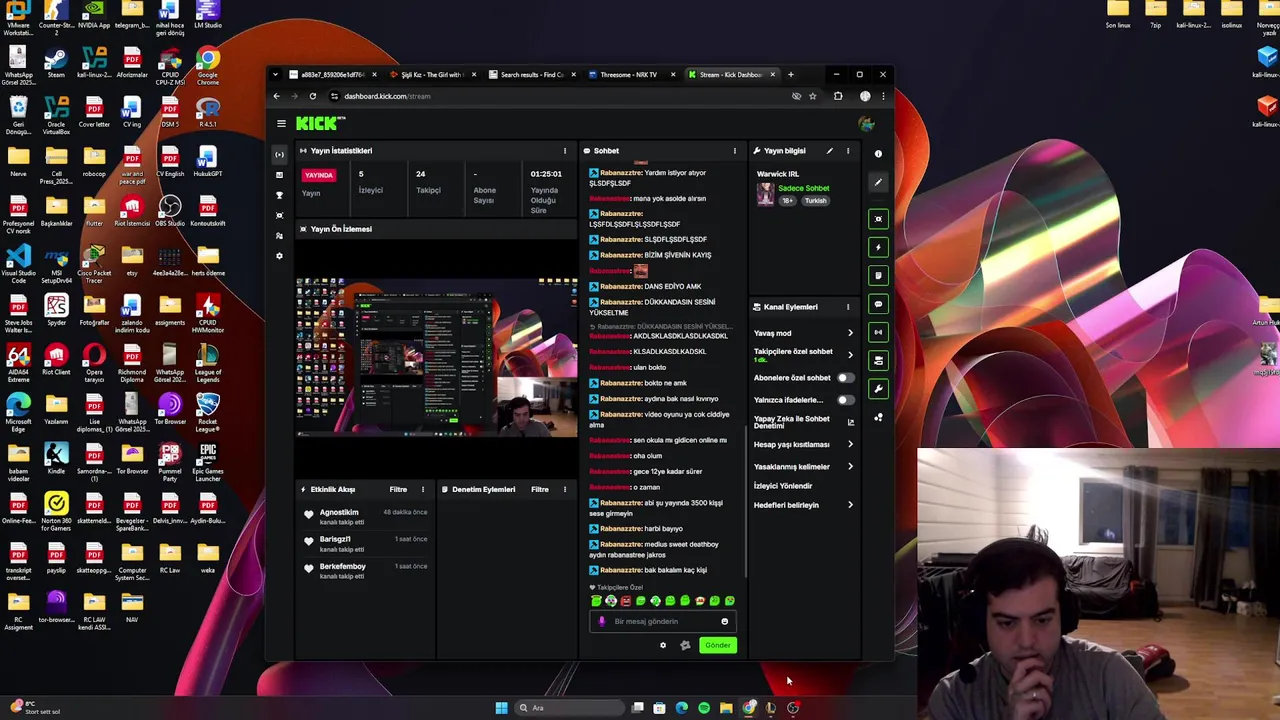Toggle Abonelere özel sohbet switch
Viewport: 1280px width, 720px height.
[845, 378]
